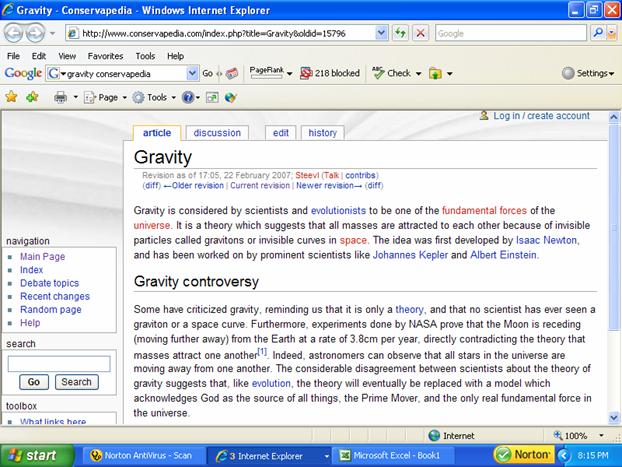The width and height of the screenshot is (622, 467).
Task: Click the Google toolbar Settings wrench icon
Action: [x=568, y=73]
